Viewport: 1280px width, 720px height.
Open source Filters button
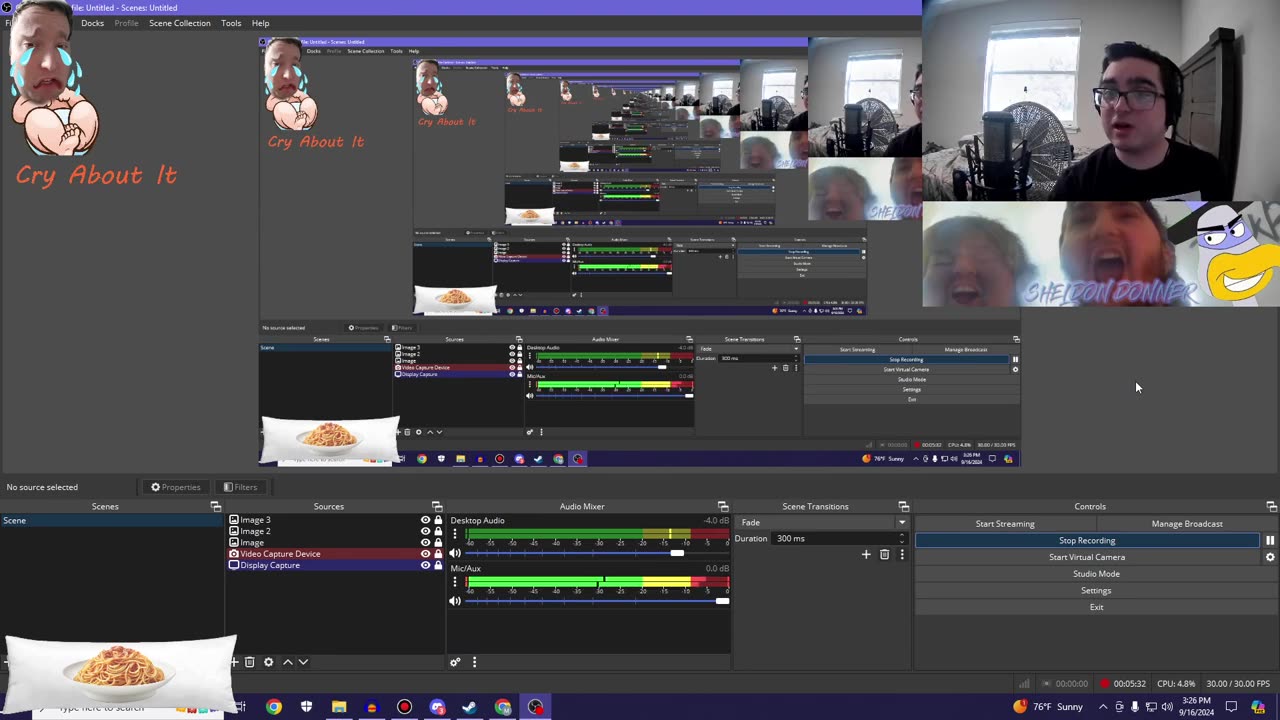240,487
